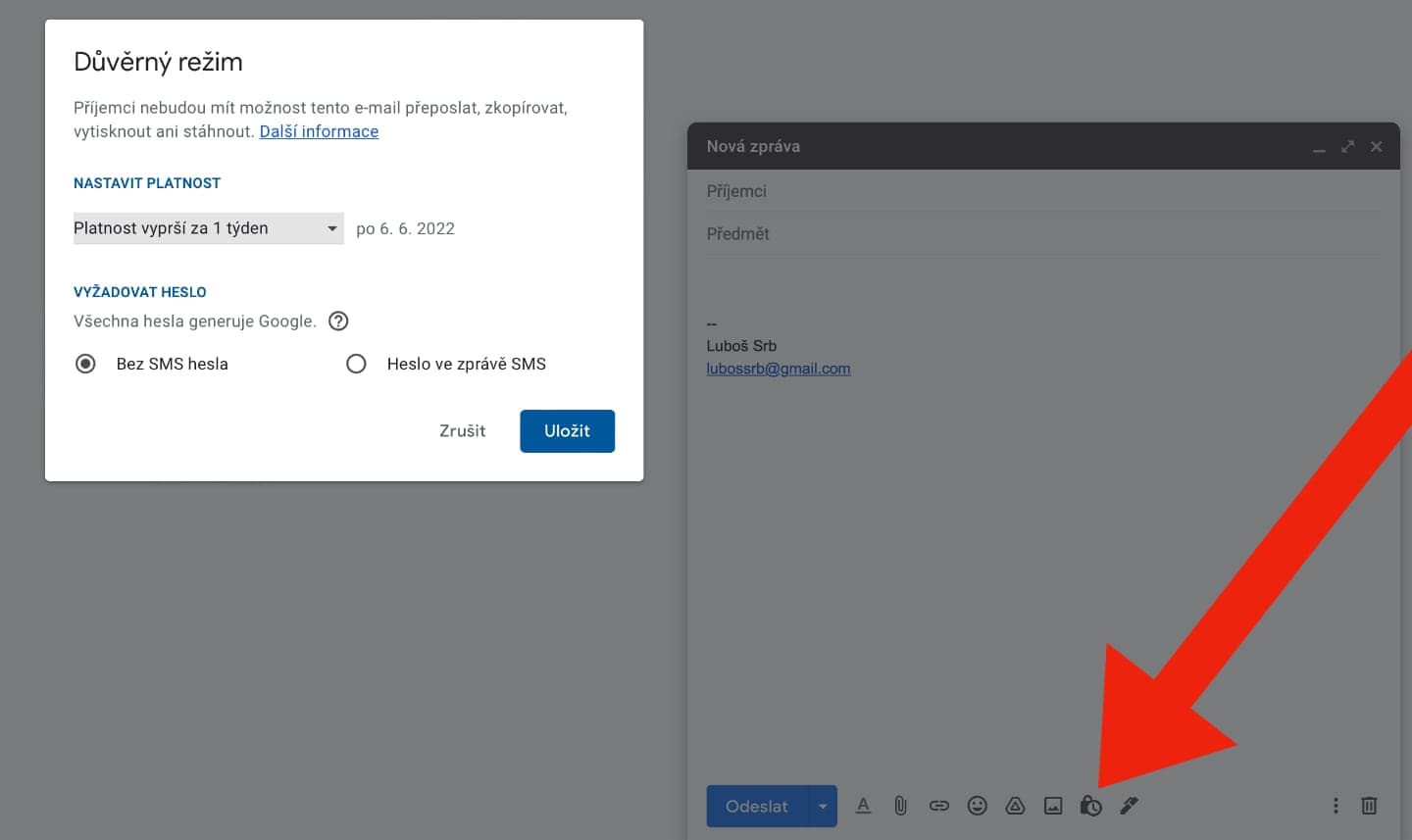This screenshot has width=1412, height=840.
Task: Click the Předmět subject field
Action: click(x=1043, y=234)
